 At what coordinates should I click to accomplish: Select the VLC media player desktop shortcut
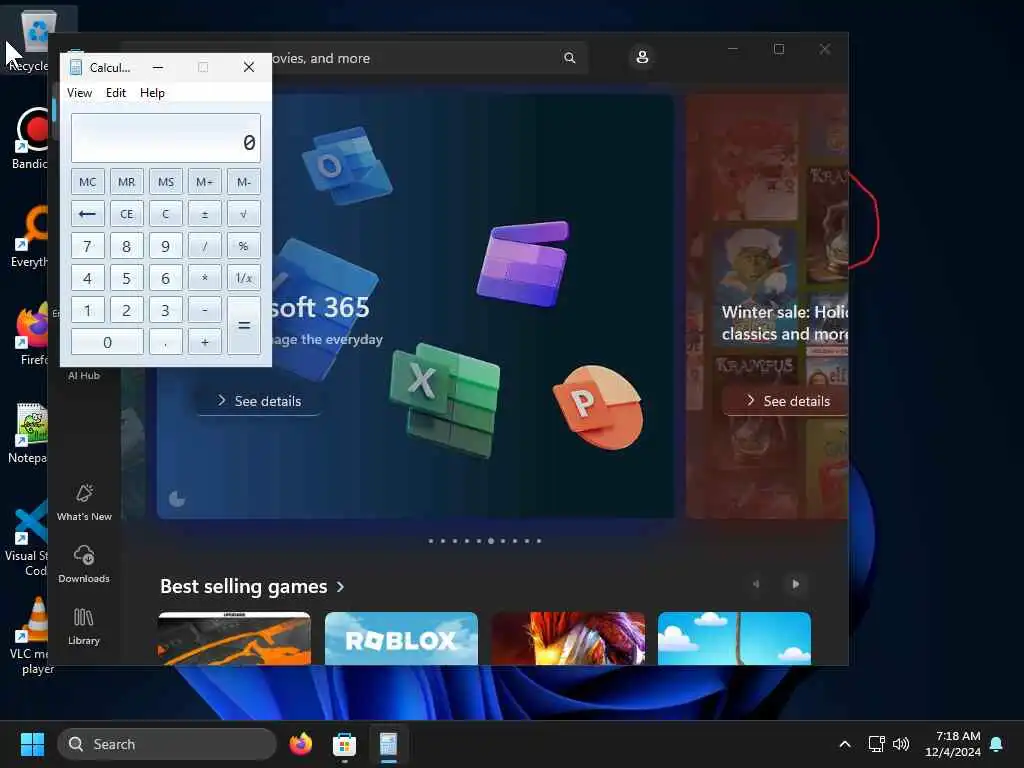33,635
